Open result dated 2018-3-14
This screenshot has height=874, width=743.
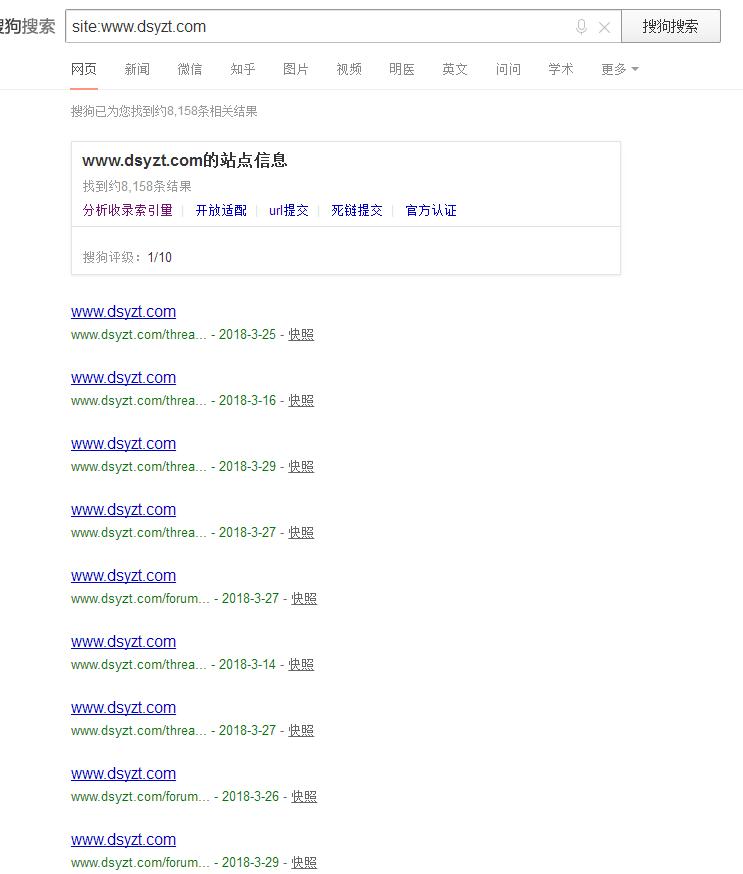(123, 642)
